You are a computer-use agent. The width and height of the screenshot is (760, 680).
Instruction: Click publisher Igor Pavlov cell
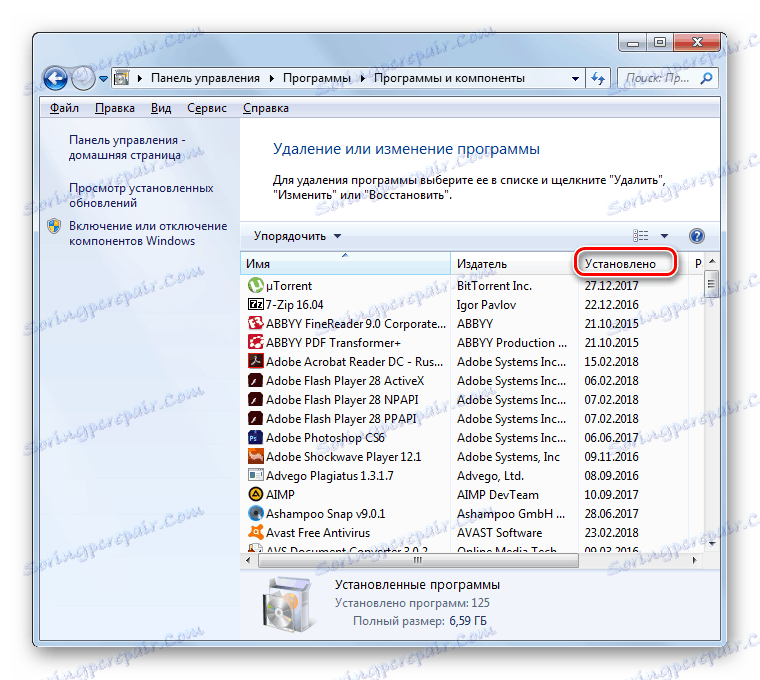tap(486, 305)
